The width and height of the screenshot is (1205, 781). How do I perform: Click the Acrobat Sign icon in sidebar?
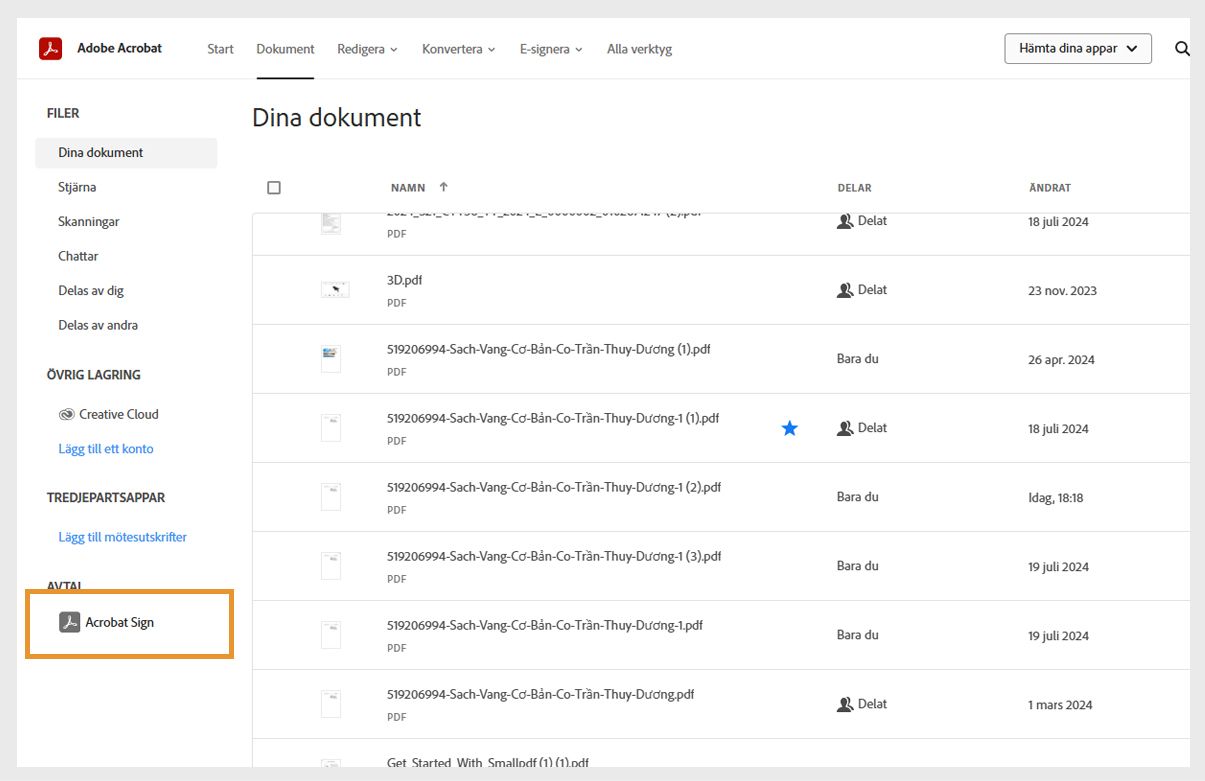pos(69,622)
